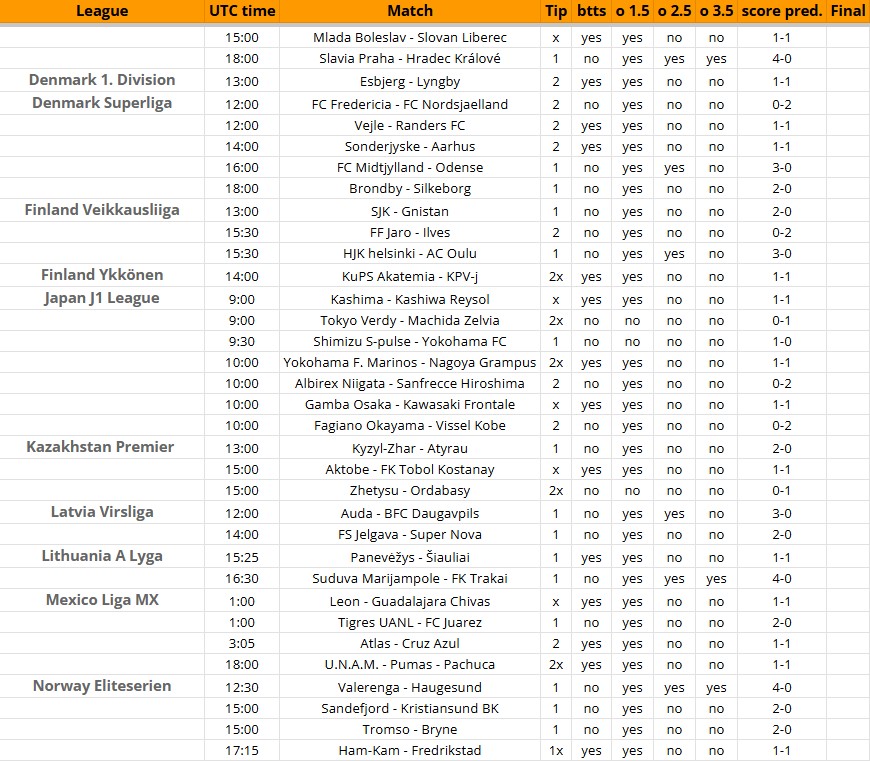
Task: Click the FS Jelgava - Super Nova match
Action: coord(410,535)
